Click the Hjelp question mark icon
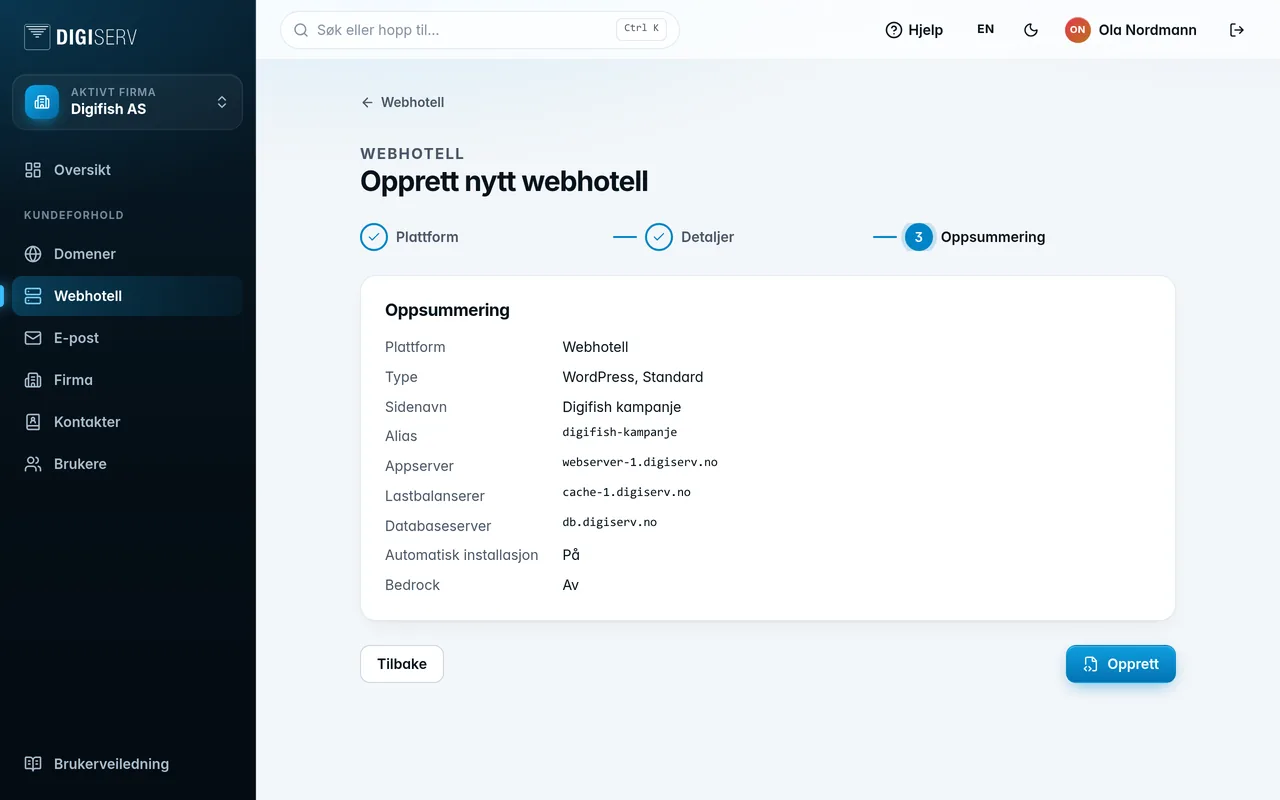The image size is (1280, 800). (x=894, y=30)
